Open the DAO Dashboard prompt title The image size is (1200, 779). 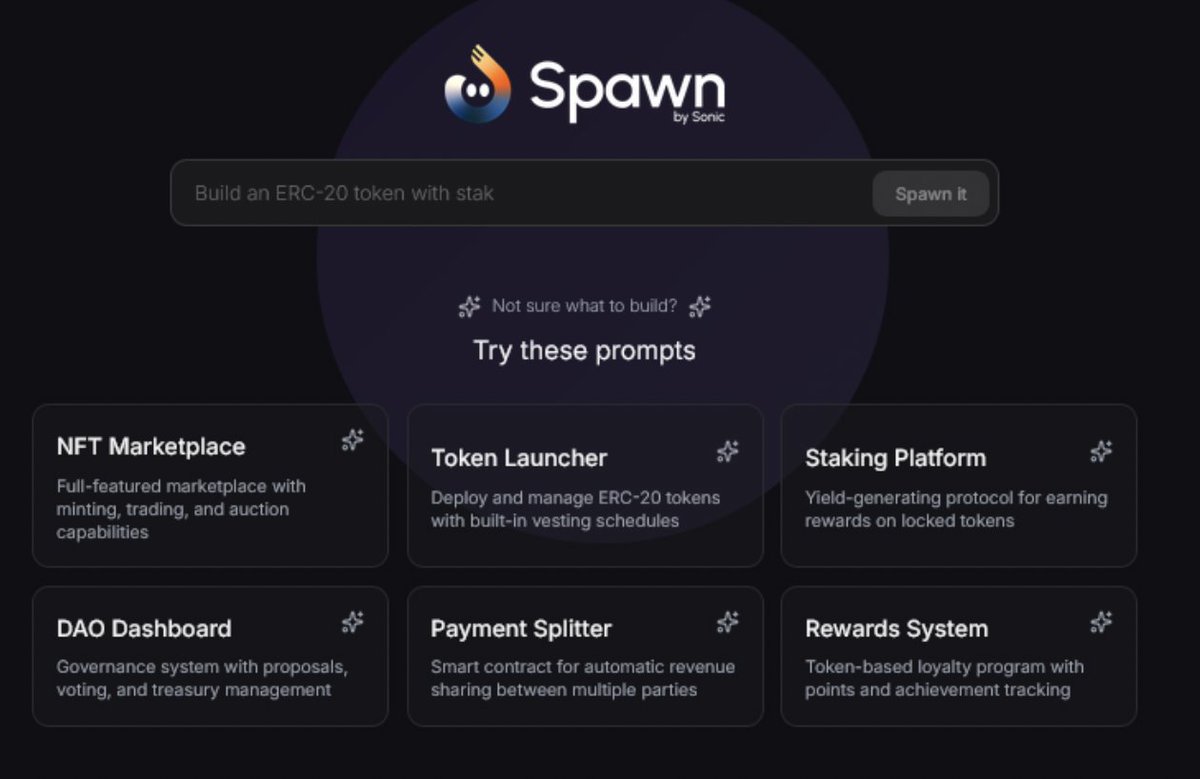[x=144, y=629]
